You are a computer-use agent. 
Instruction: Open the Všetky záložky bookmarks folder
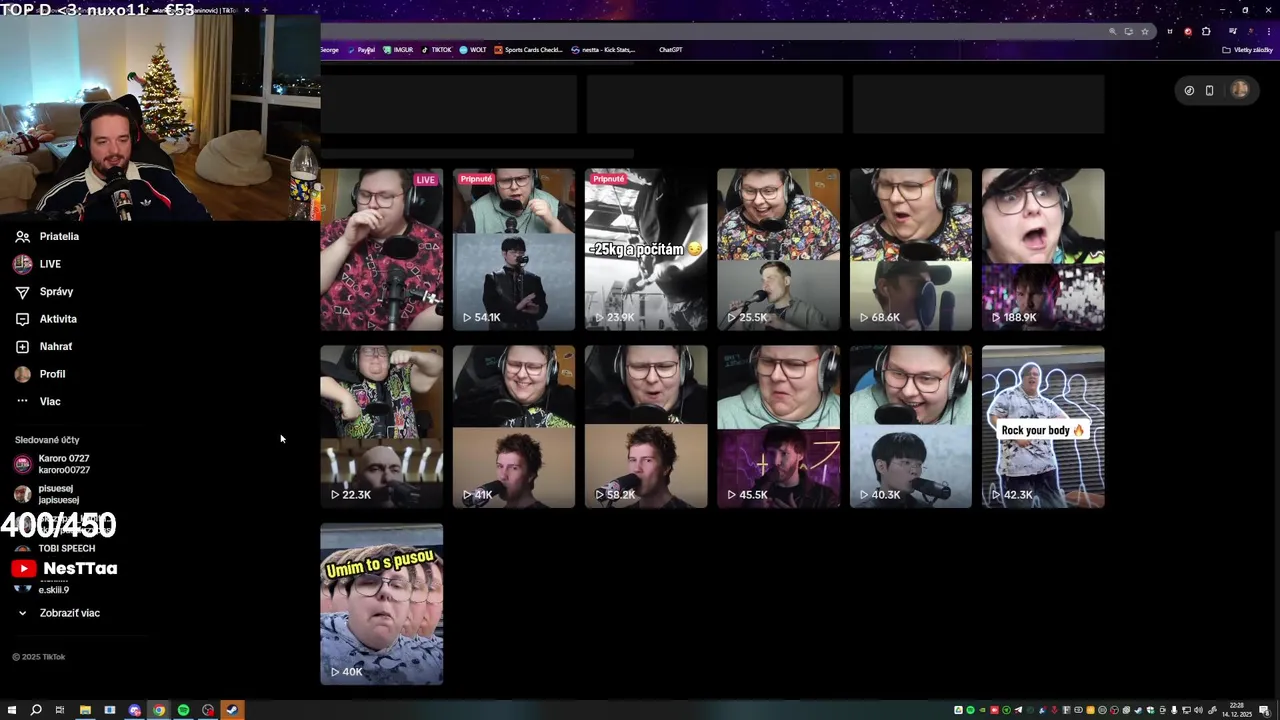[1248, 49]
